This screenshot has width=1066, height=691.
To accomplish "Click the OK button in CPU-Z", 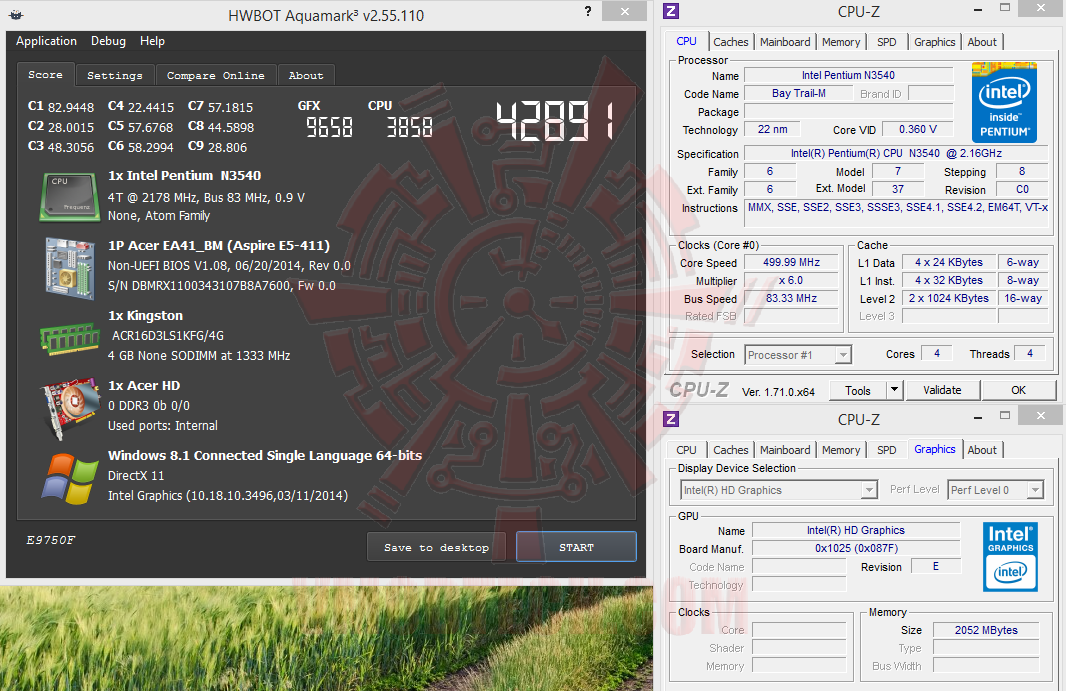I will 1018,390.
